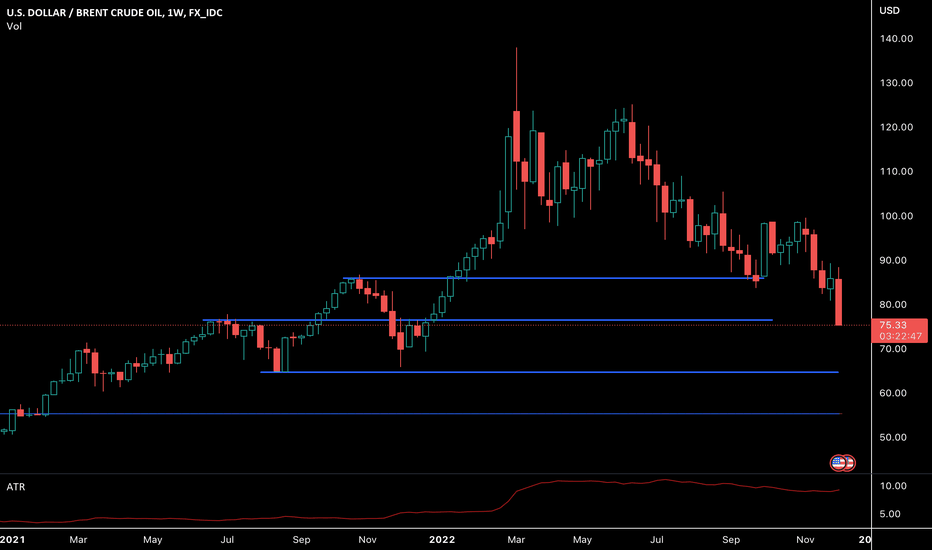
Task: Click the first Nov label on the time axis
Action: (x=367, y=539)
